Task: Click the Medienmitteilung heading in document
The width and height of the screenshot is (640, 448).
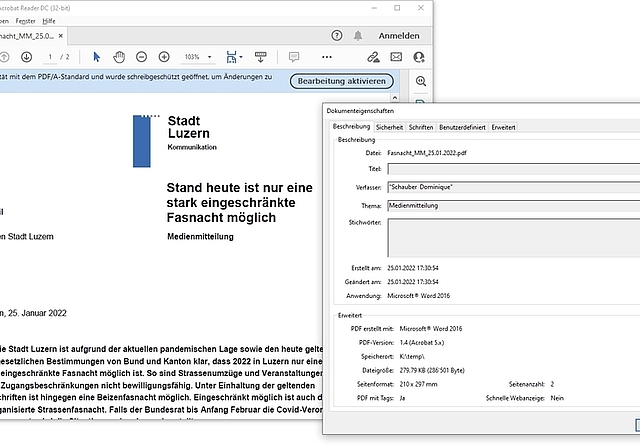Action: coord(200,237)
